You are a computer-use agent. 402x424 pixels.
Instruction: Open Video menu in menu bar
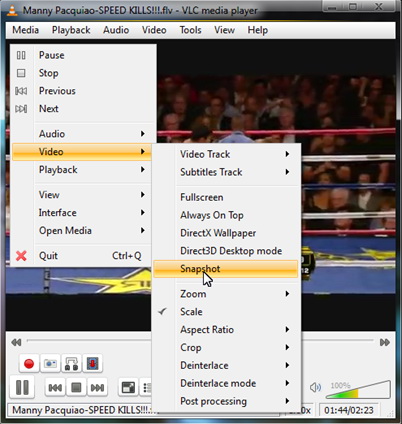pyautogui.click(x=154, y=30)
